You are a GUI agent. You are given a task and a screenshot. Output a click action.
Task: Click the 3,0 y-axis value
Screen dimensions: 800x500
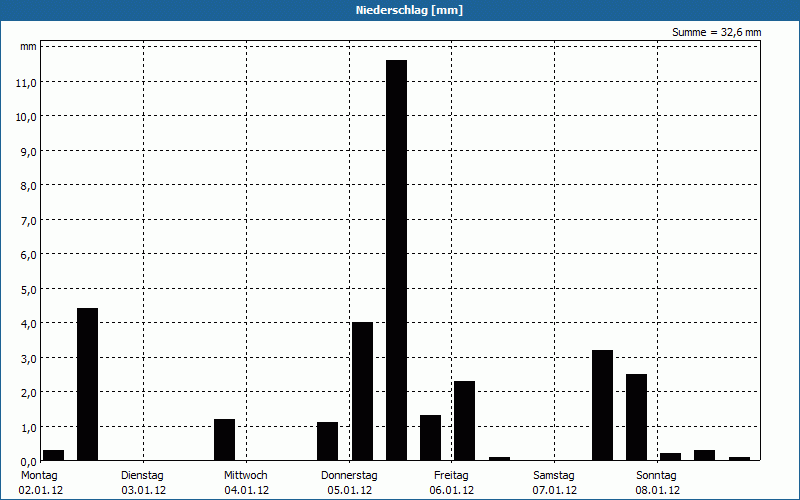(29, 358)
